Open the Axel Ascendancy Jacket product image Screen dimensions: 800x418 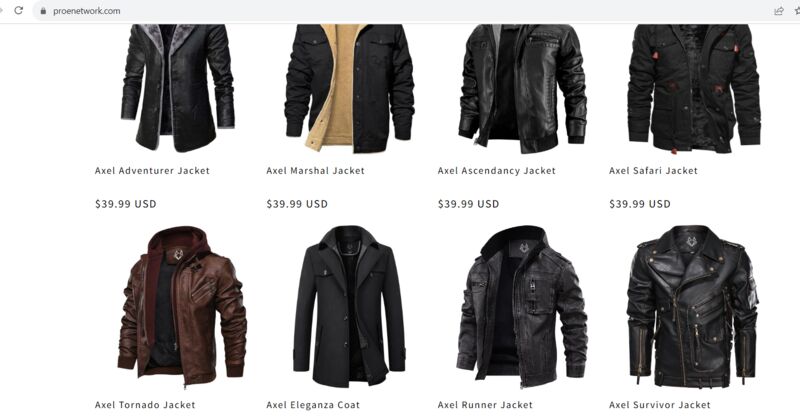(522, 88)
